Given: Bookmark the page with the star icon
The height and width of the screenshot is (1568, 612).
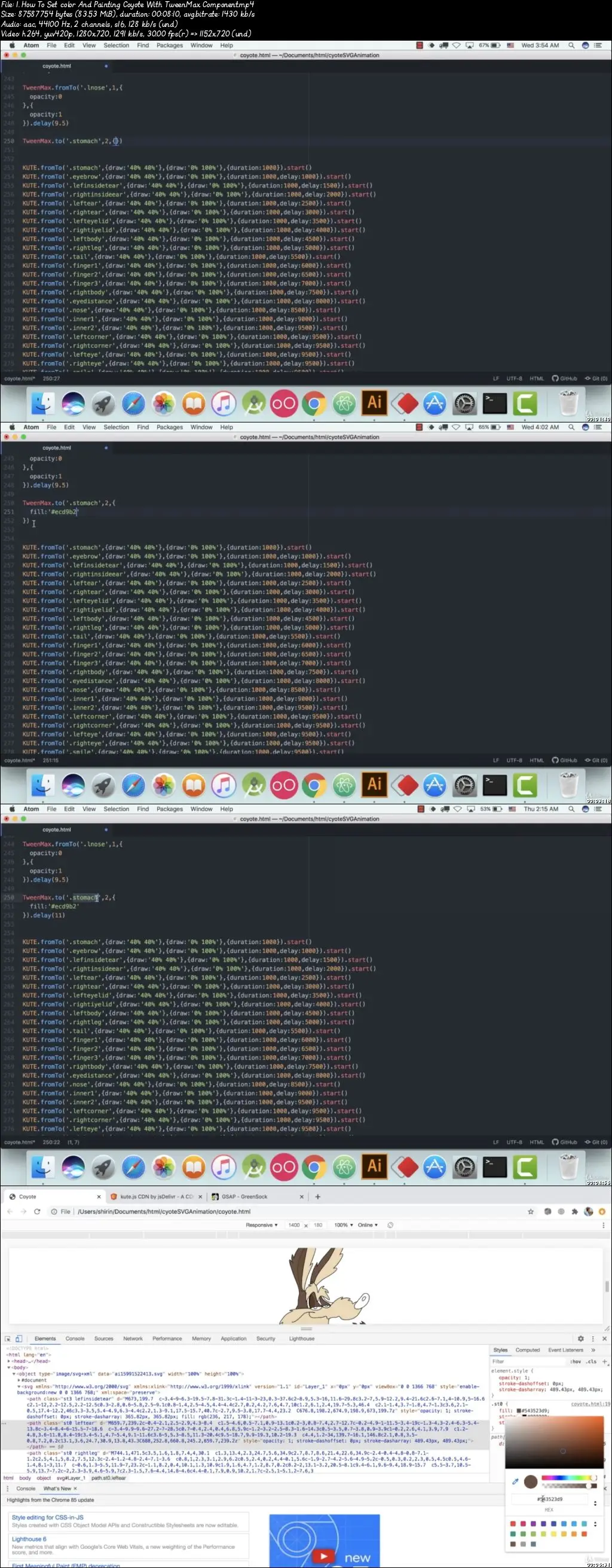Looking at the screenshot, I should click(530, 1211).
